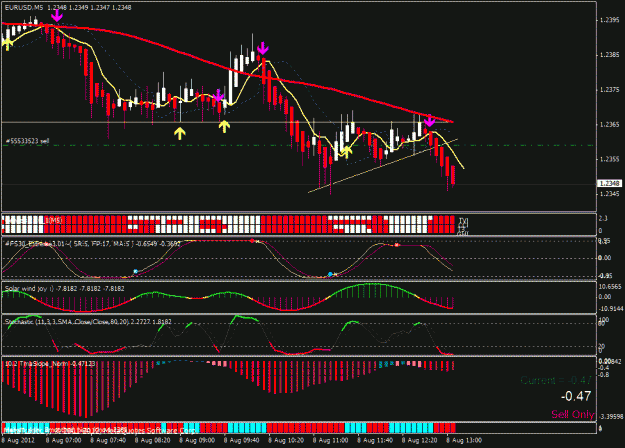Click the 8 Aug 11:40 time label

375,440
